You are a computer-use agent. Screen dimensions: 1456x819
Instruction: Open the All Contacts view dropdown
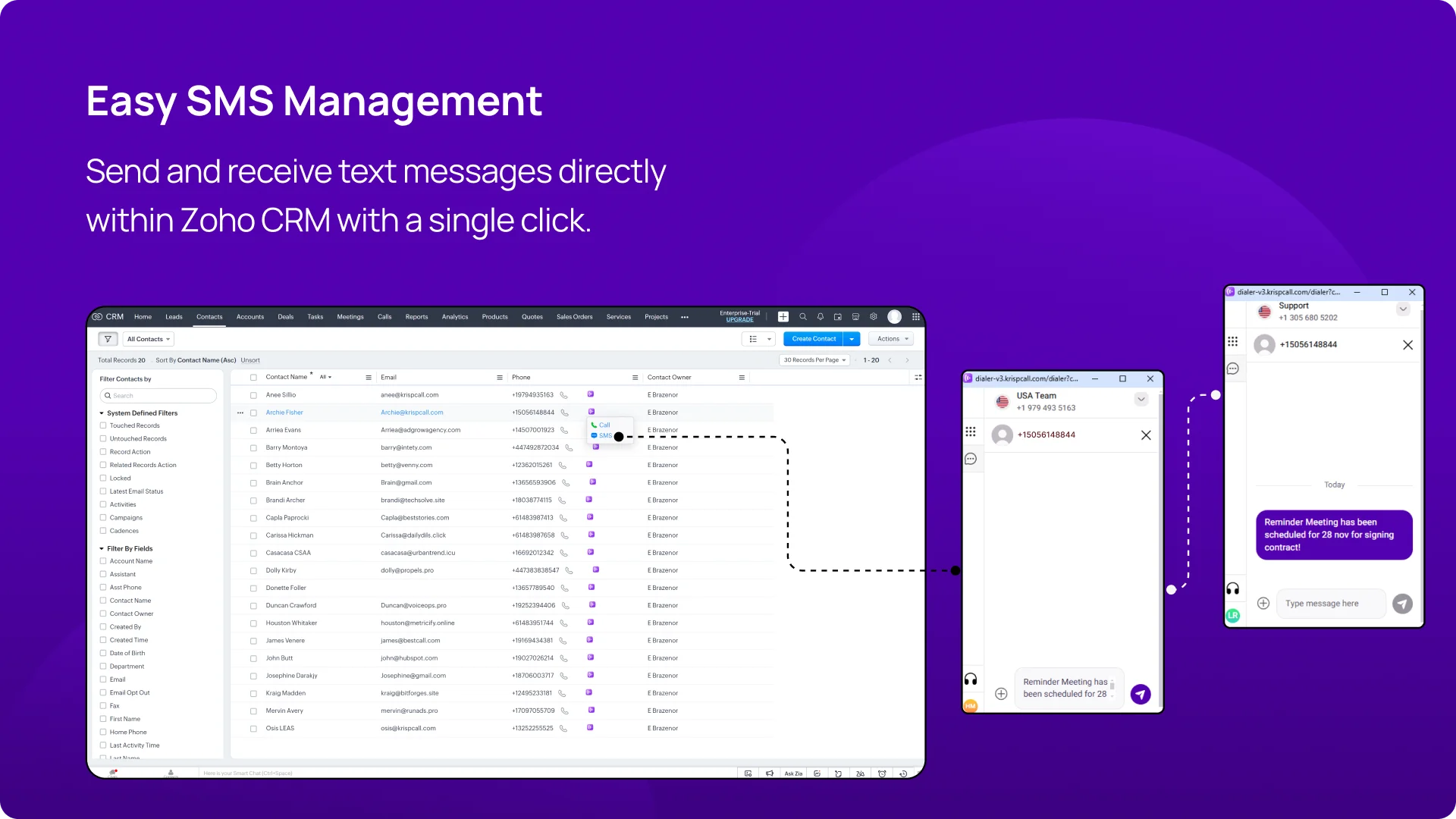tap(149, 339)
